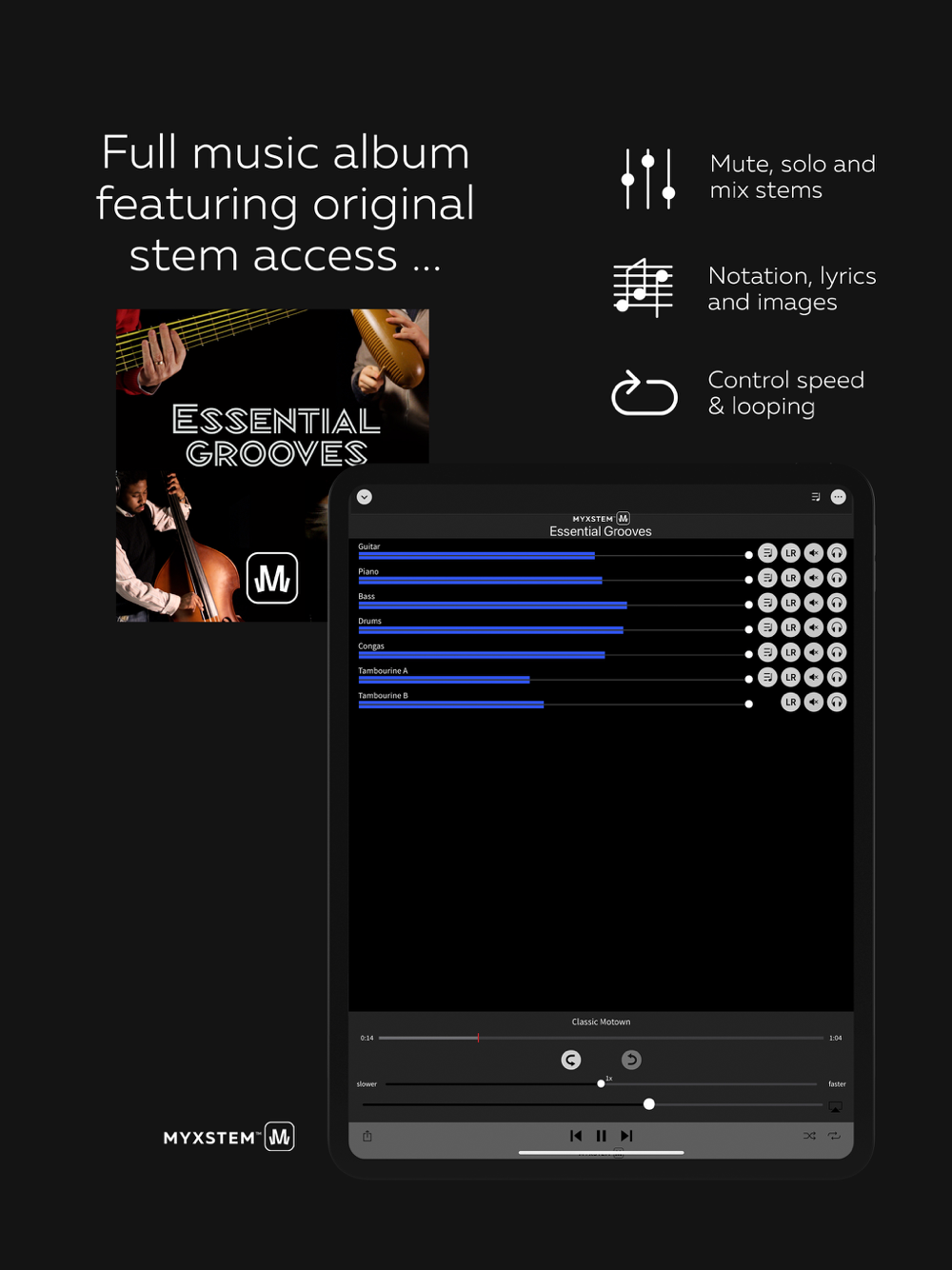Adjust the Congas volume slider knob
Screen dimensions: 952x1270
tap(749, 654)
